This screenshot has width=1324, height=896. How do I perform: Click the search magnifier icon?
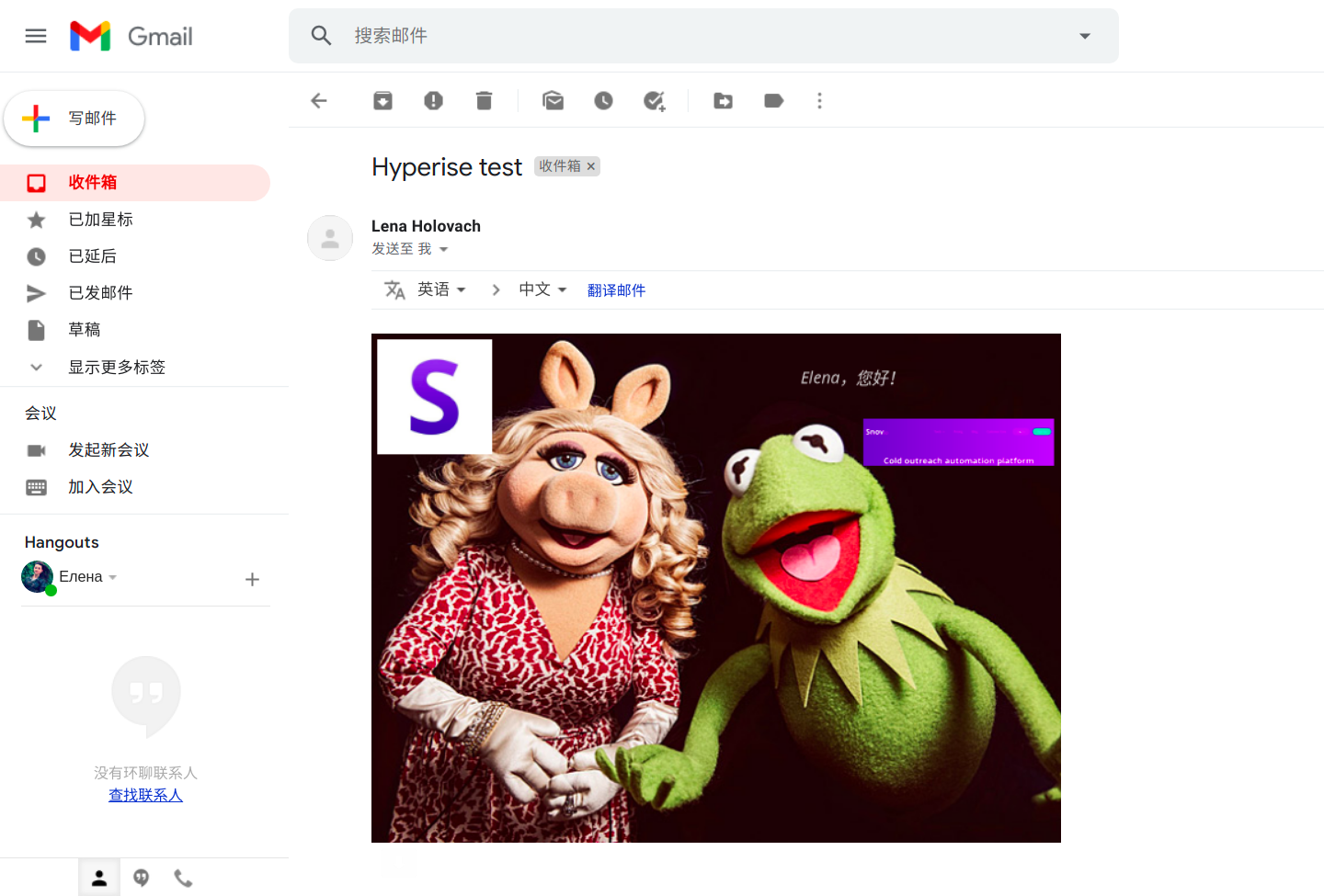[321, 36]
